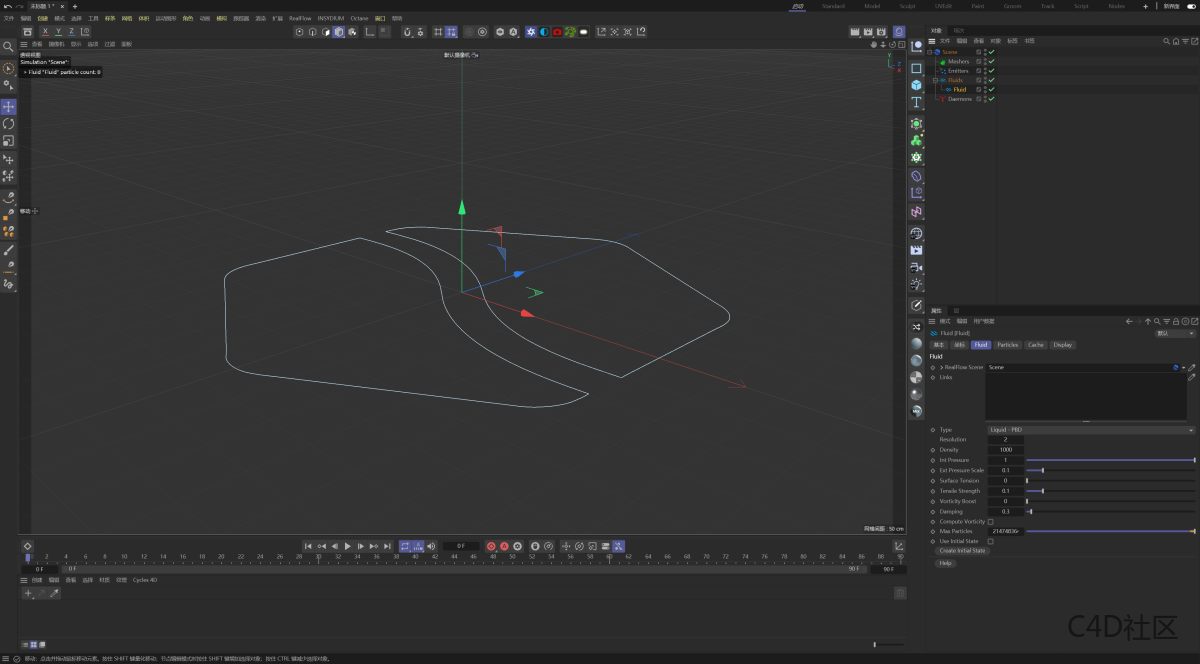Enable the Use Initial State checkbox
This screenshot has height=664, width=1200.
(x=990, y=541)
